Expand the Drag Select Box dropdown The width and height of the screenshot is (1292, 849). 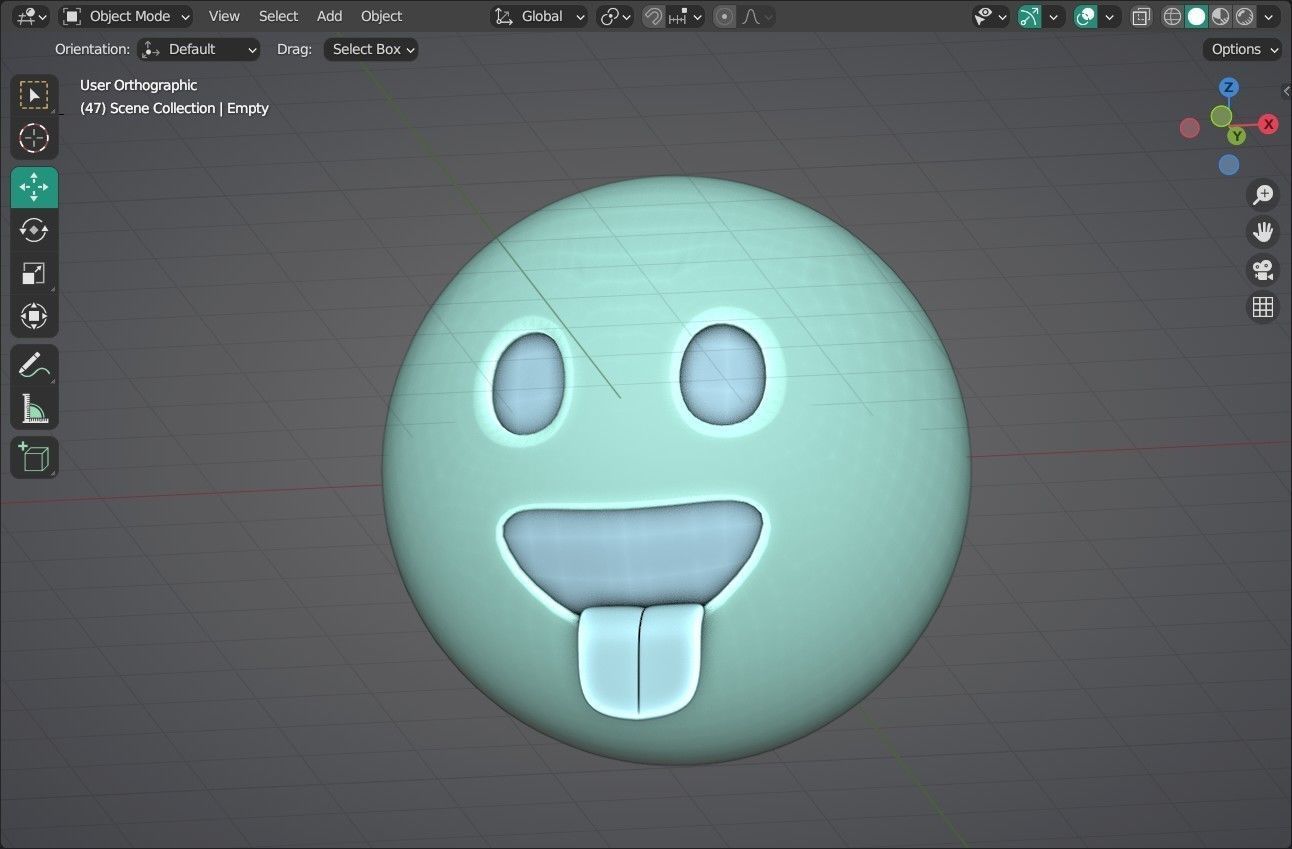coord(370,49)
